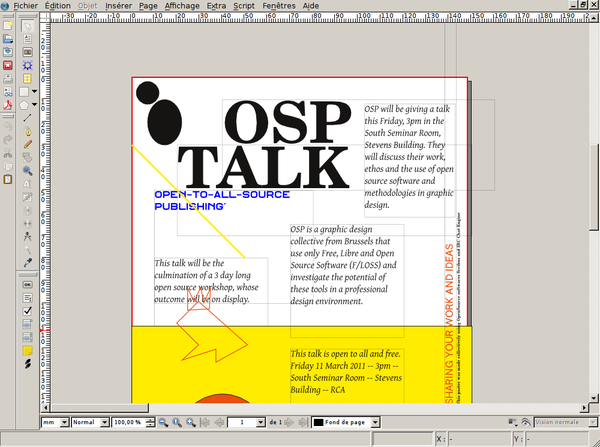Open the Aide menu
Screen dimensions: 600x447
311,6
